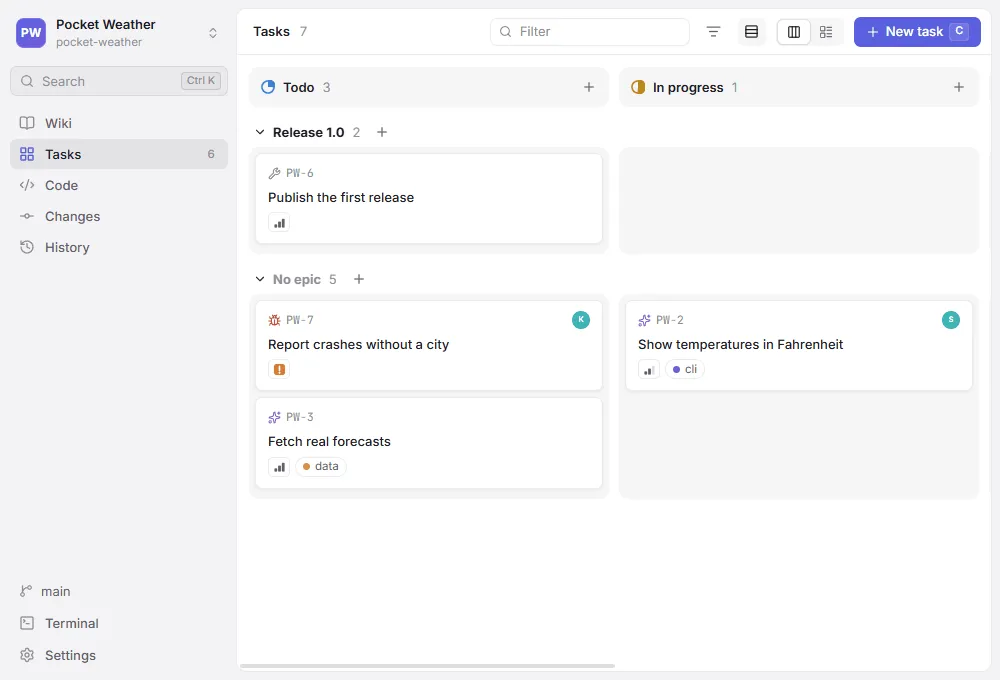Click the feature sparkle icon on PW-2
This screenshot has height=680, width=1000.
[644, 320]
